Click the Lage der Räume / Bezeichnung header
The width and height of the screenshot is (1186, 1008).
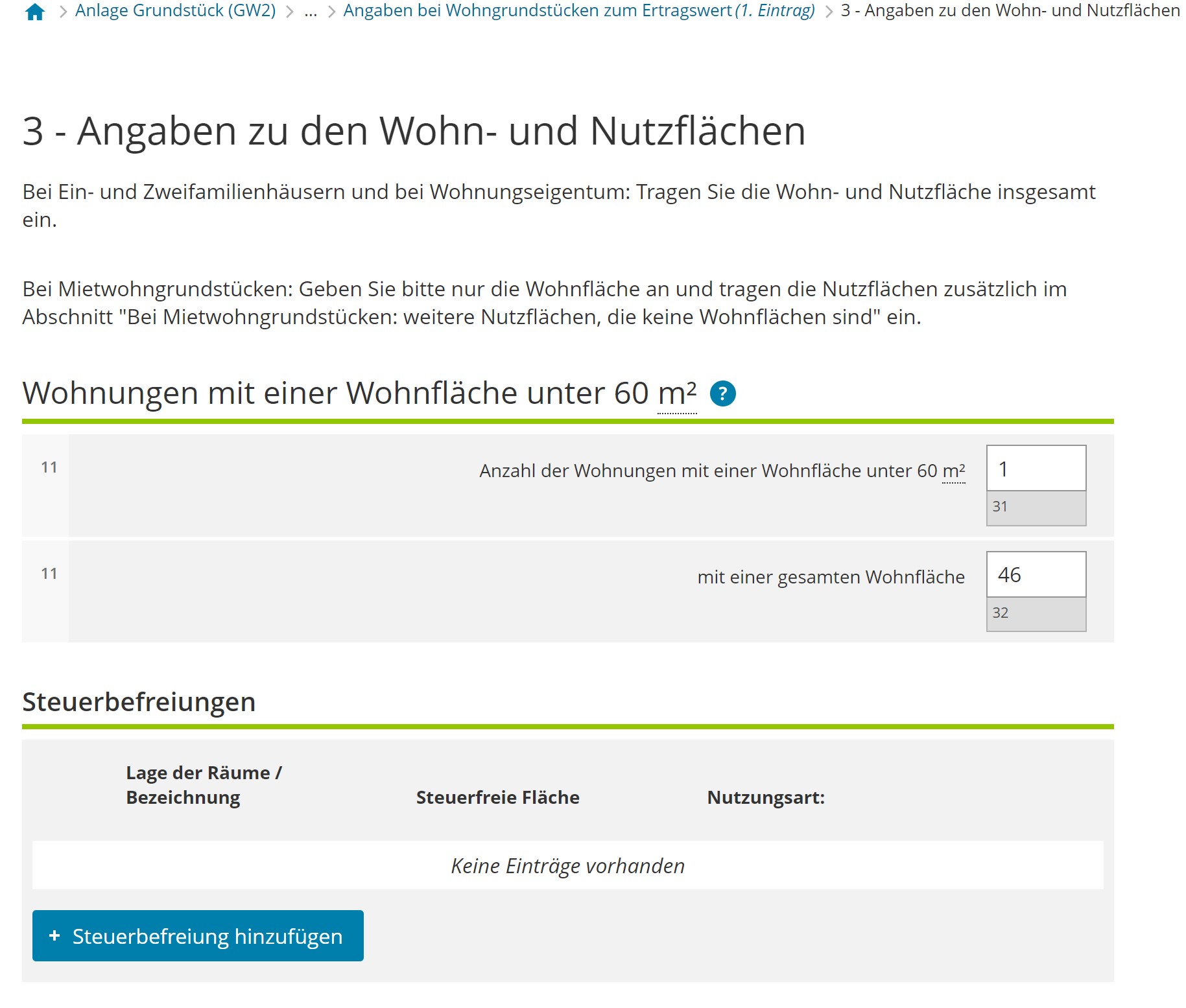(x=204, y=785)
